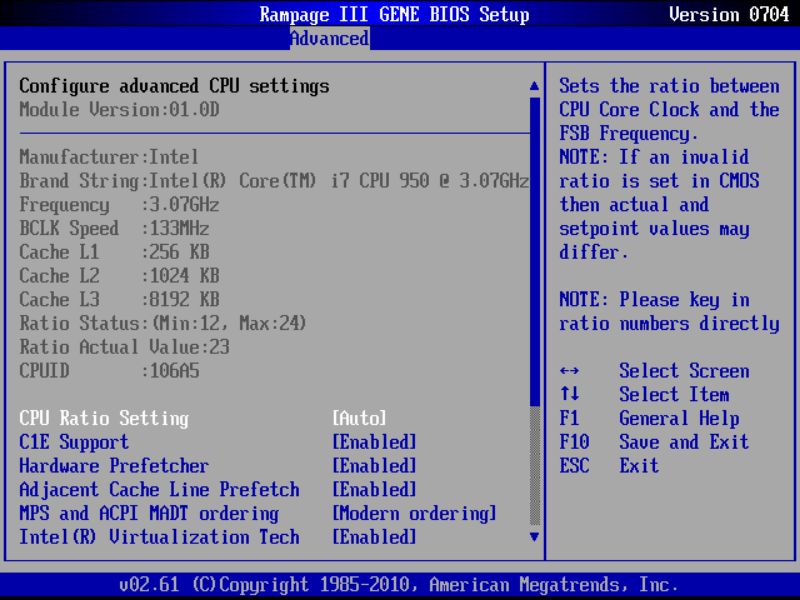Click the CPUID 106A5 line

(109, 370)
